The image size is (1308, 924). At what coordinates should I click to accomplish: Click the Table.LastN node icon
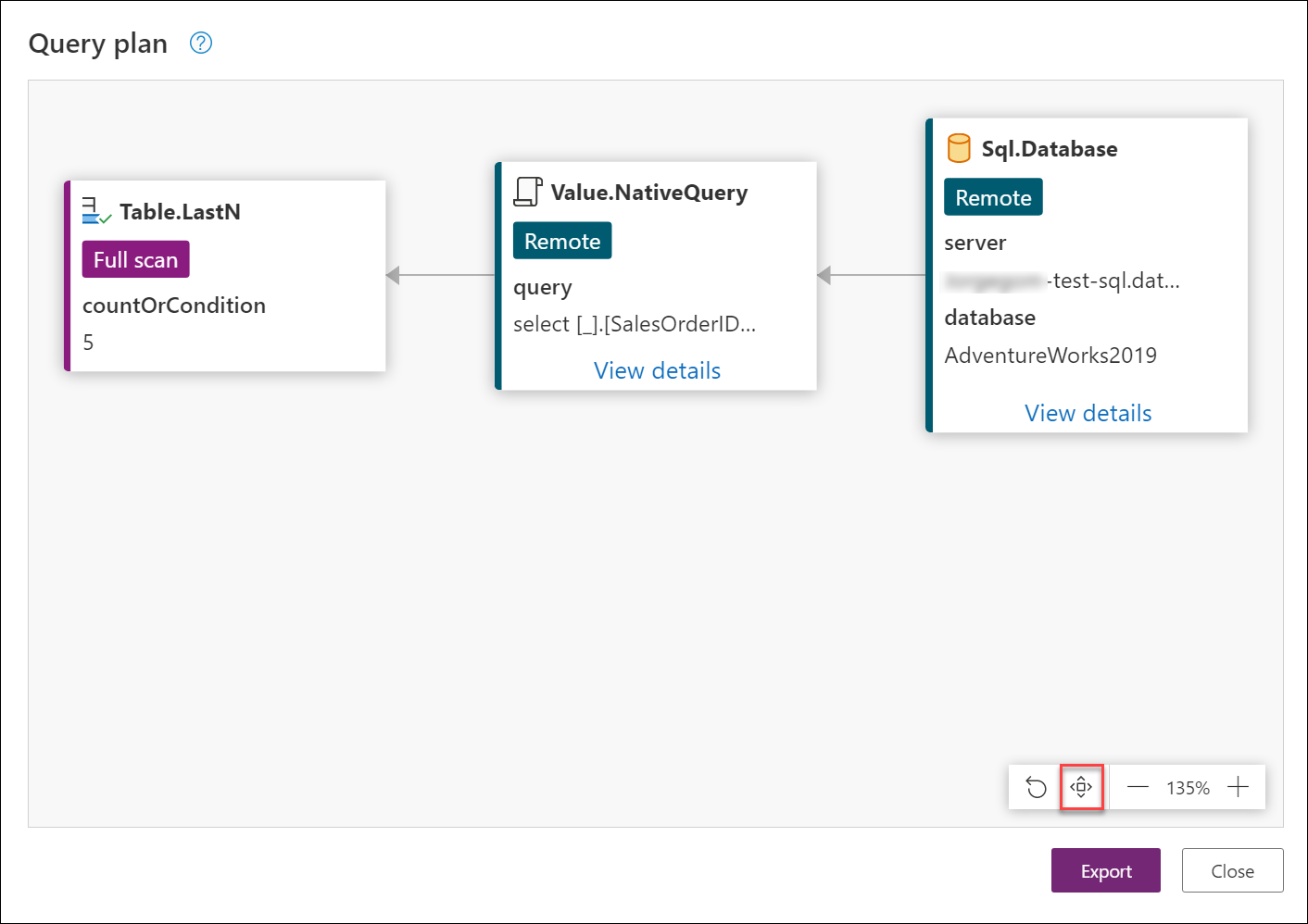(x=96, y=211)
